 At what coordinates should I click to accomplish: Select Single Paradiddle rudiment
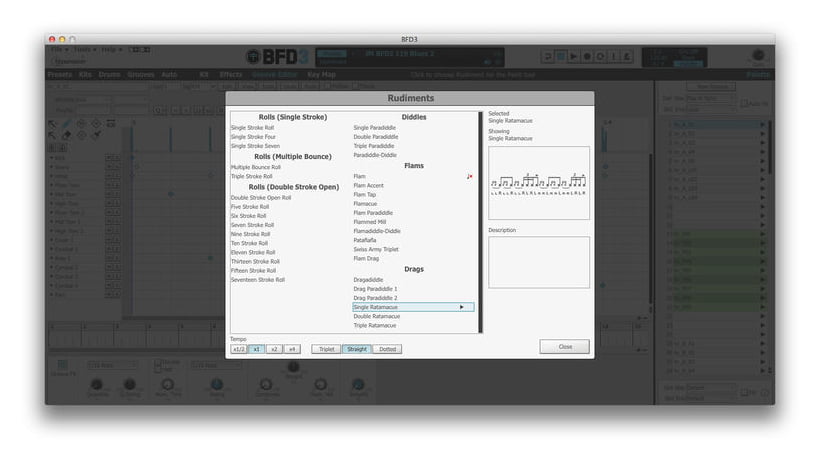(374, 128)
